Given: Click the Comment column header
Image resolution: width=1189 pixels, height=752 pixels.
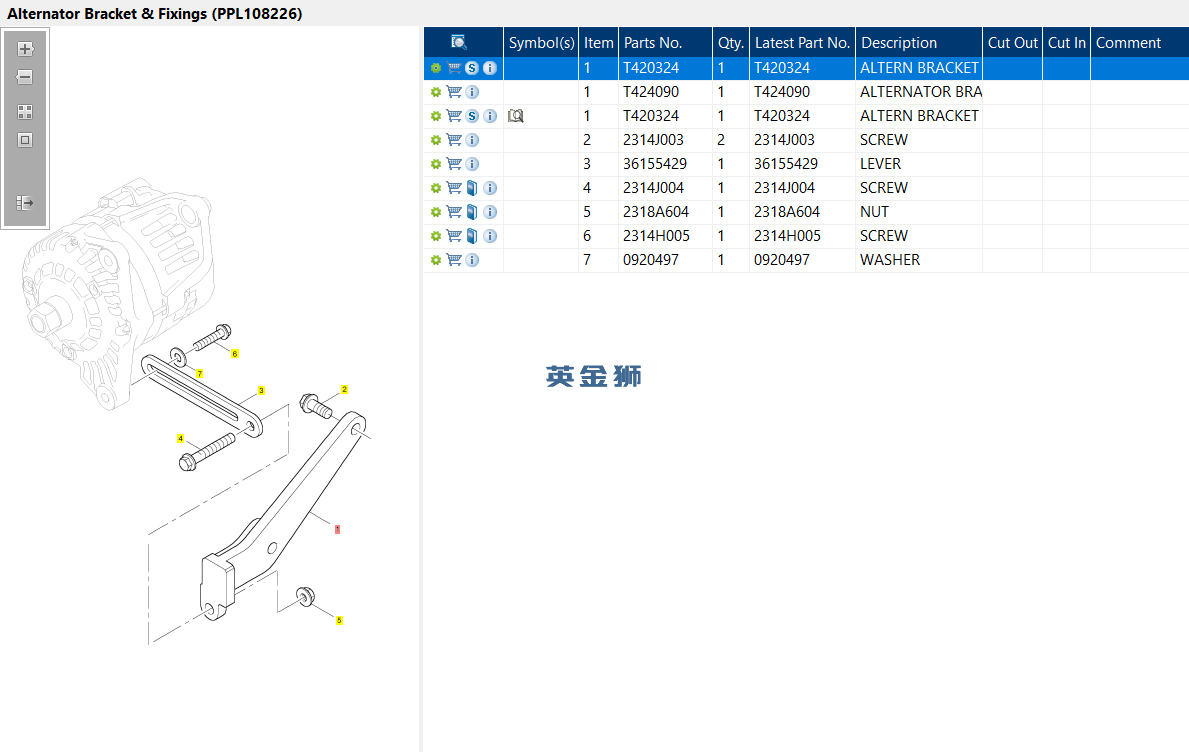Looking at the screenshot, I should coord(1140,42).
